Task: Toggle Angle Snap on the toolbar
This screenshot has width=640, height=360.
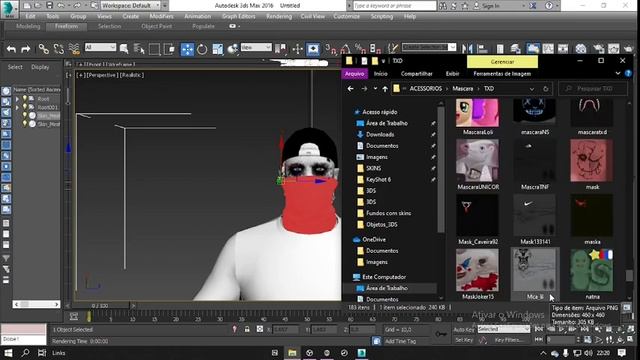Action: 345,49
